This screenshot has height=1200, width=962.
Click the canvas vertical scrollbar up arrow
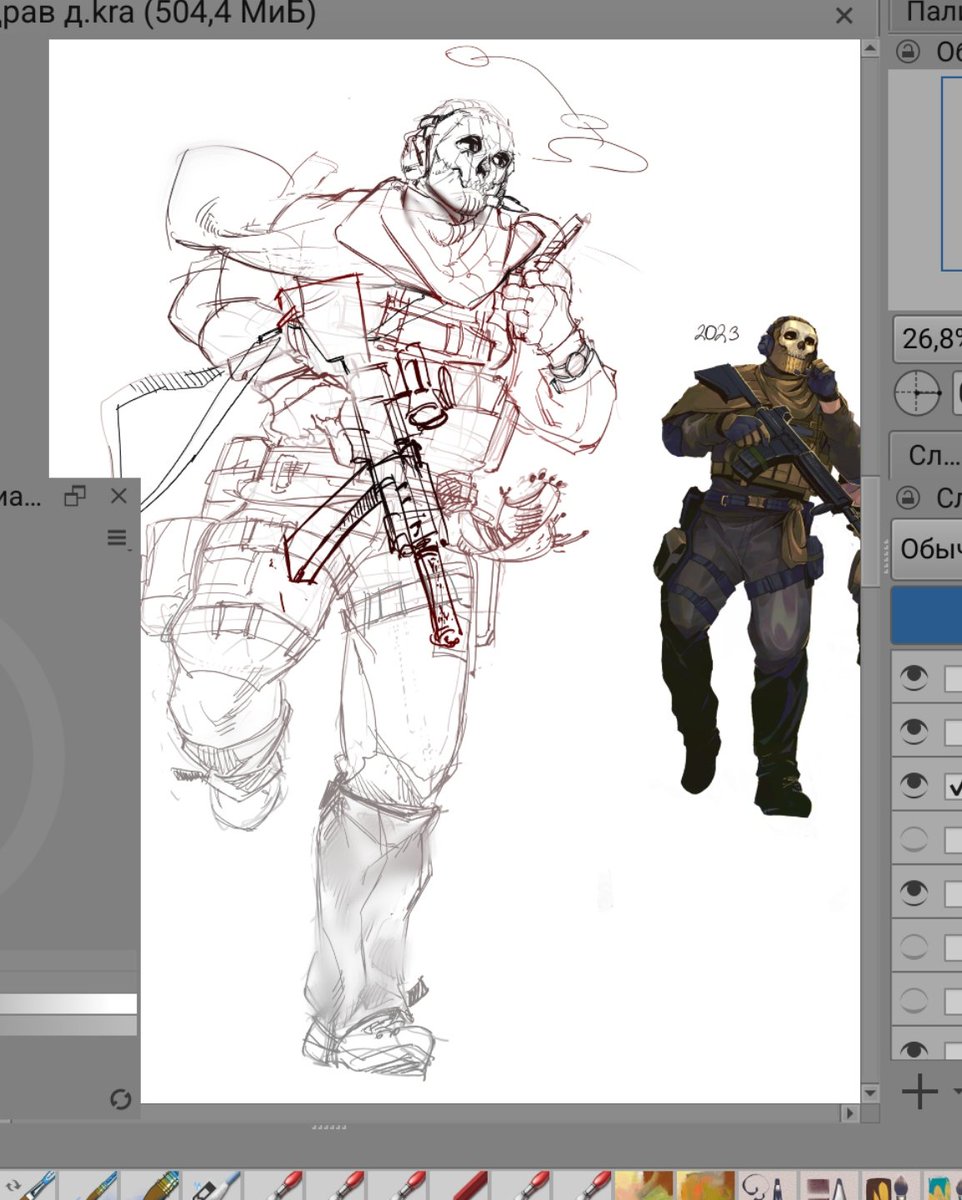pyautogui.click(x=869, y=48)
